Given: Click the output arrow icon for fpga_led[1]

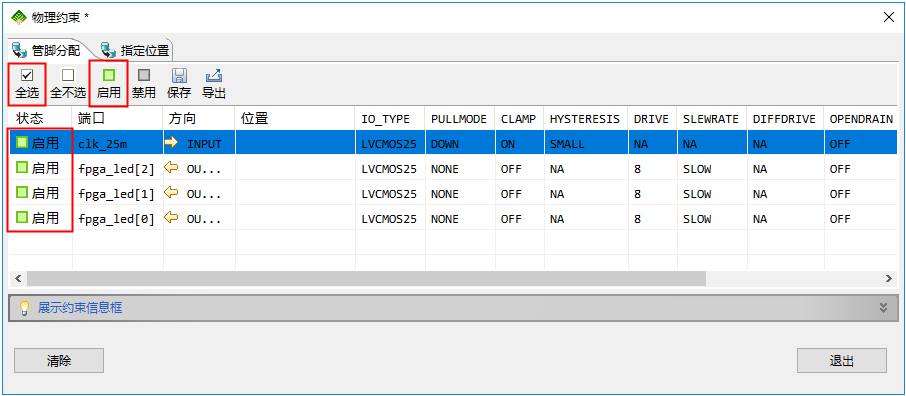Looking at the screenshot, I should tap(171, 193).
